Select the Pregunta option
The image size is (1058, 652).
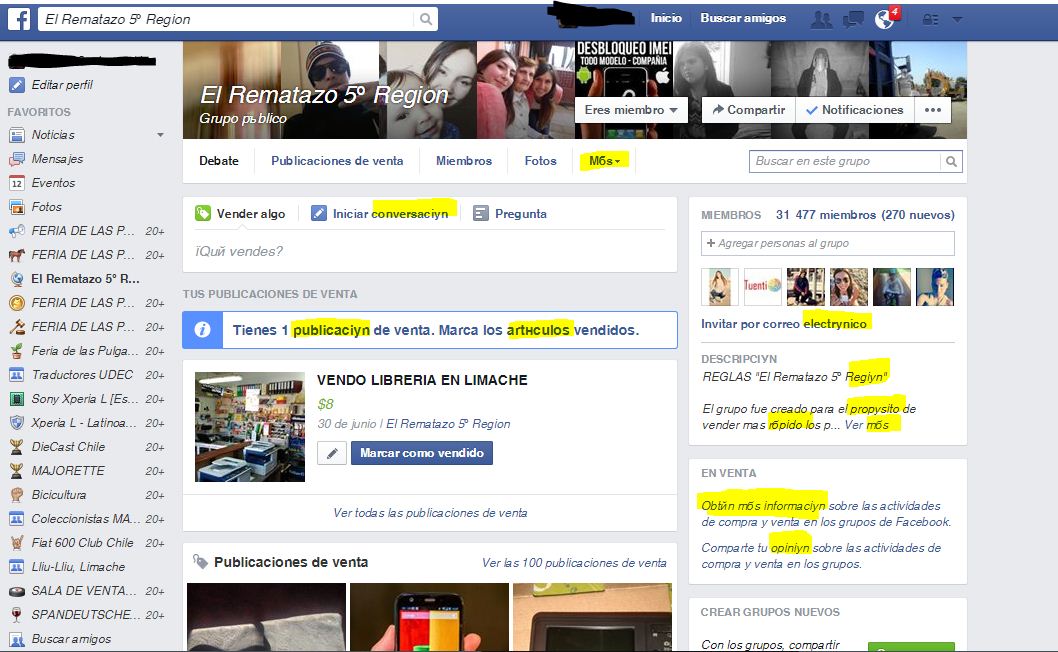point(510,214)
